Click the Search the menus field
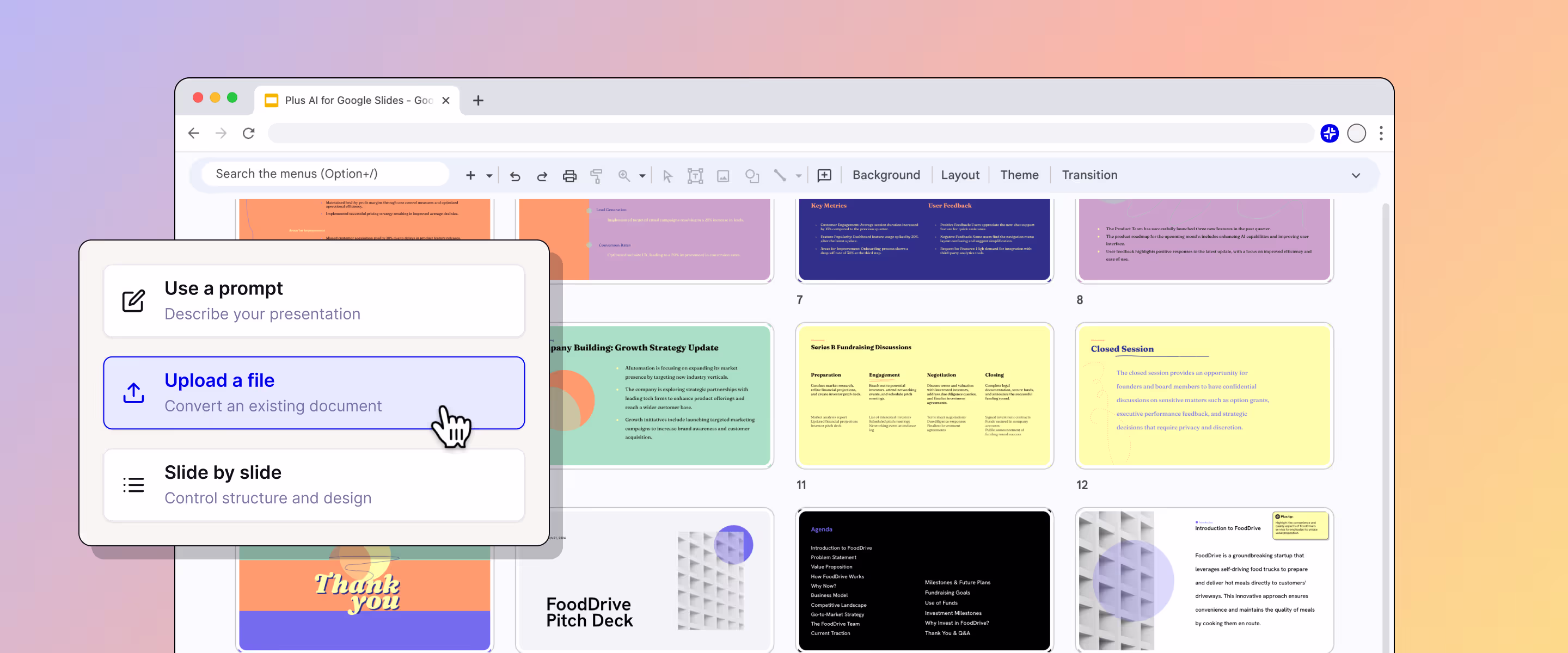The height and width of the screenshot is (653, 1568). [325, 174]
